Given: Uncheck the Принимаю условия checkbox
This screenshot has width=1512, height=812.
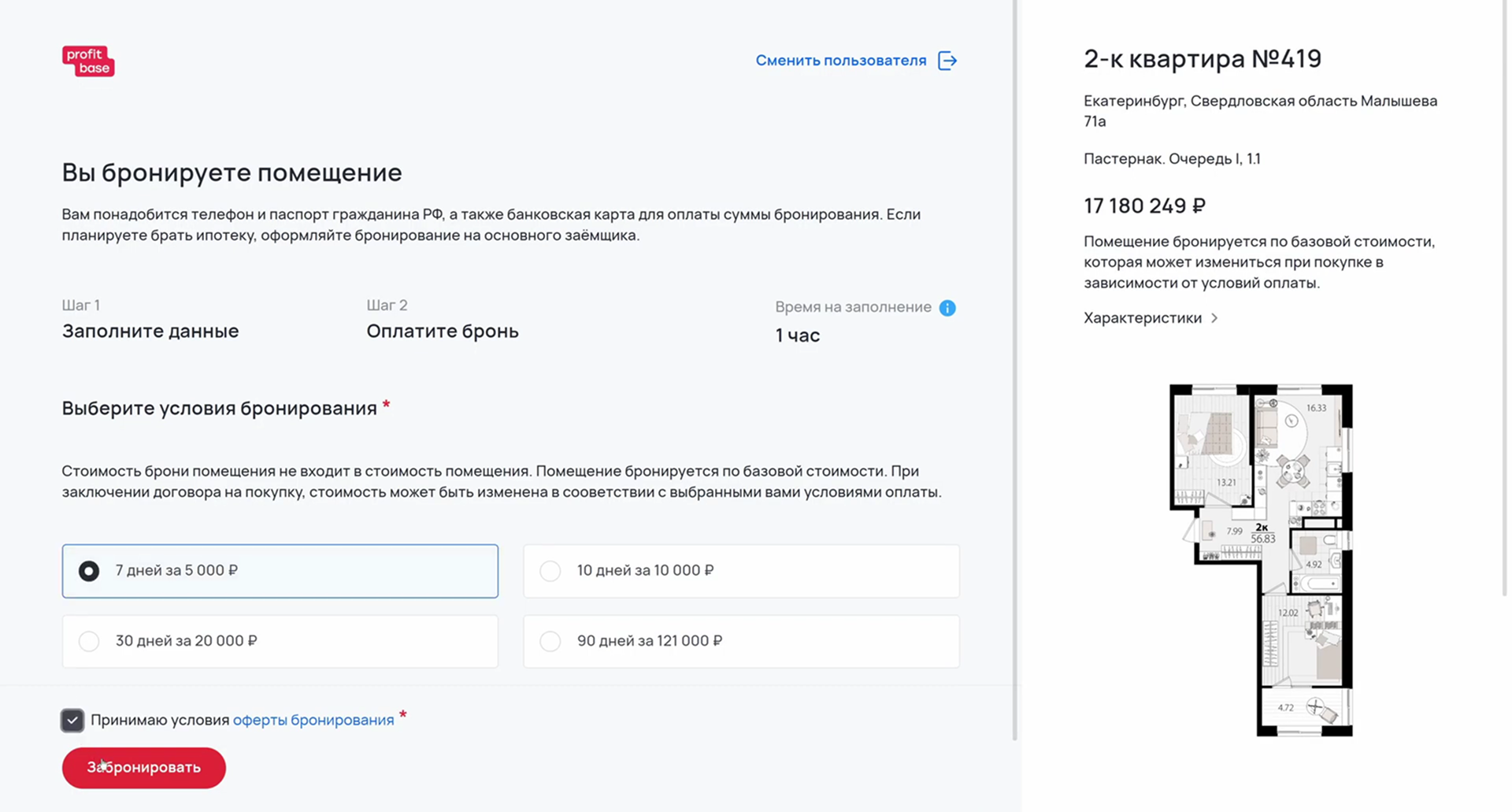Looking at the screenshot, I should (x=72, y=720).
